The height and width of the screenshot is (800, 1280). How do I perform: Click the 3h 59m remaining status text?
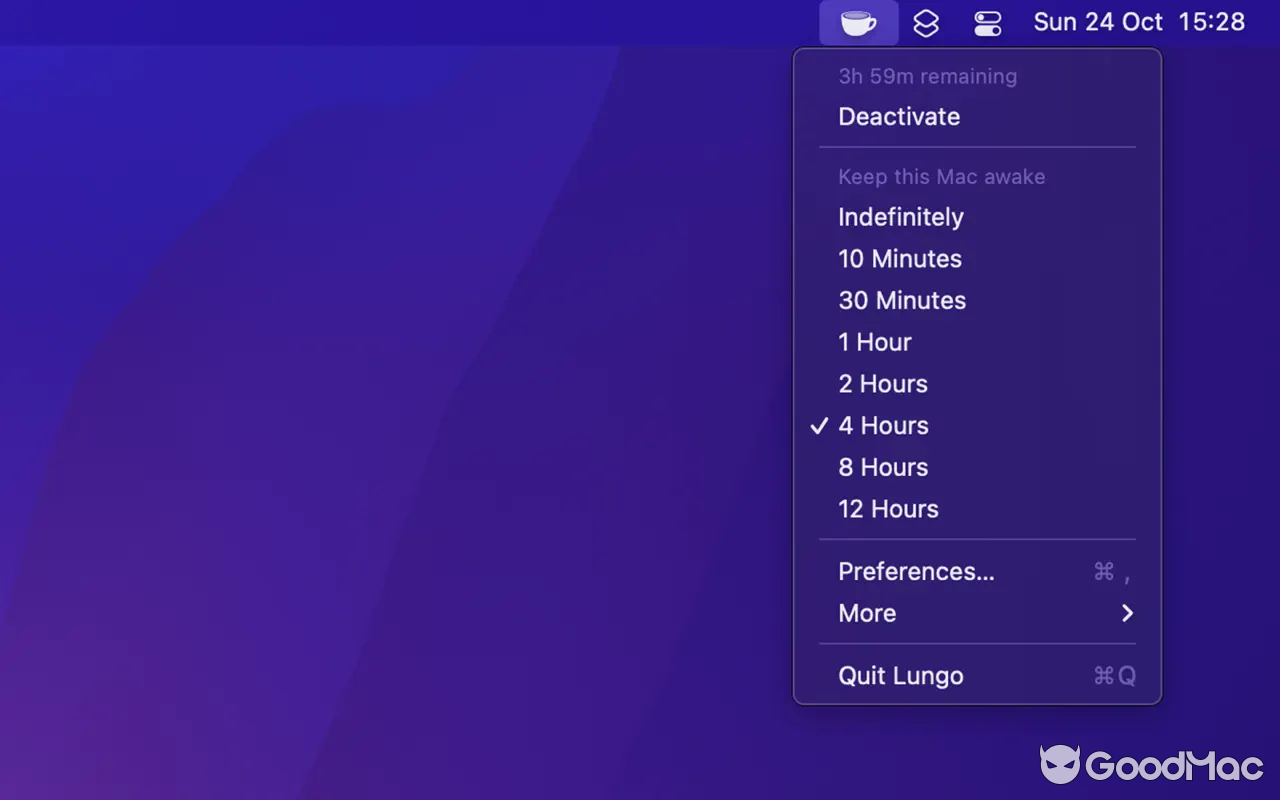pos(927,76)
